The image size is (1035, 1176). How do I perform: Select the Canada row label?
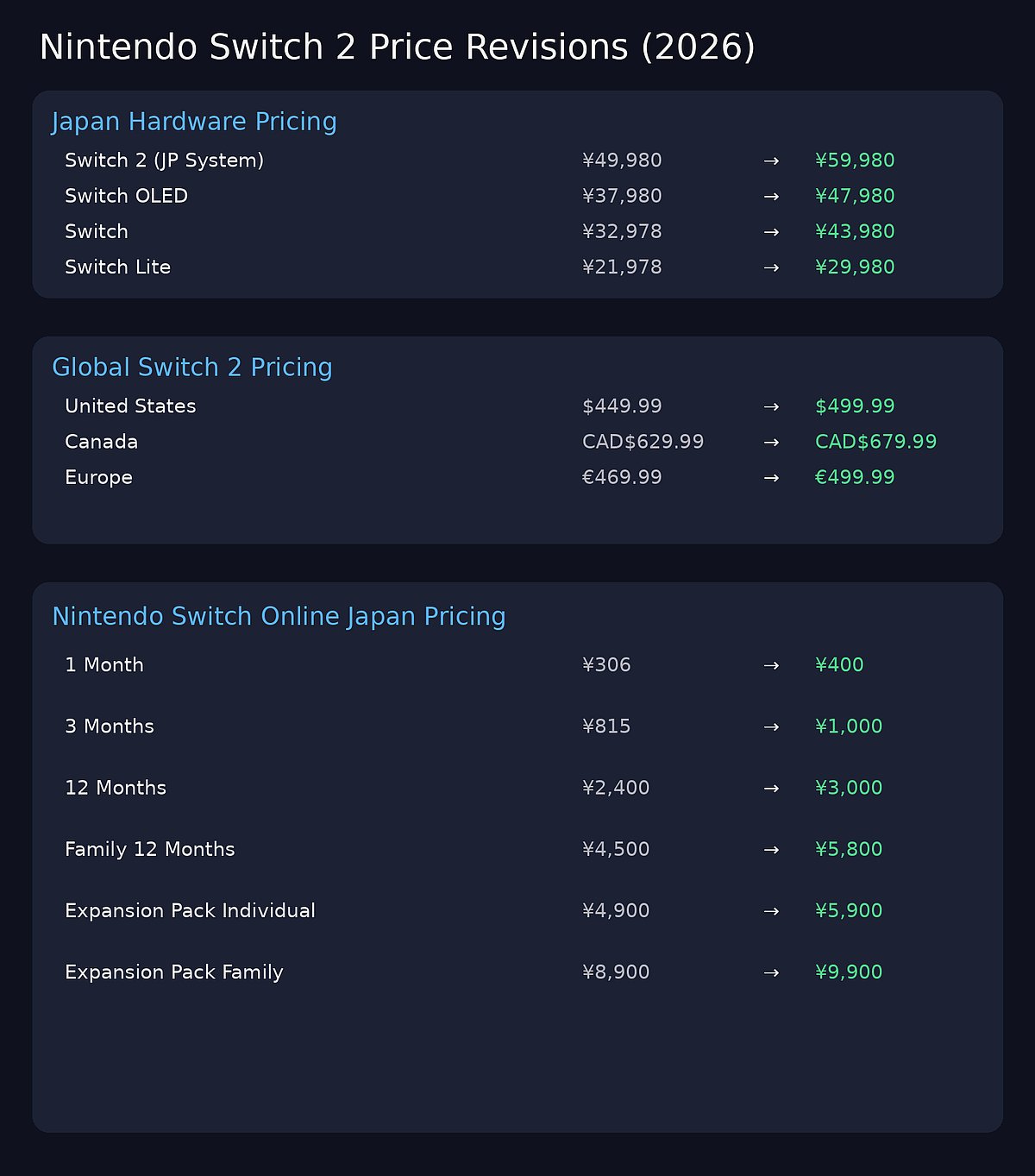pos(101,442)
